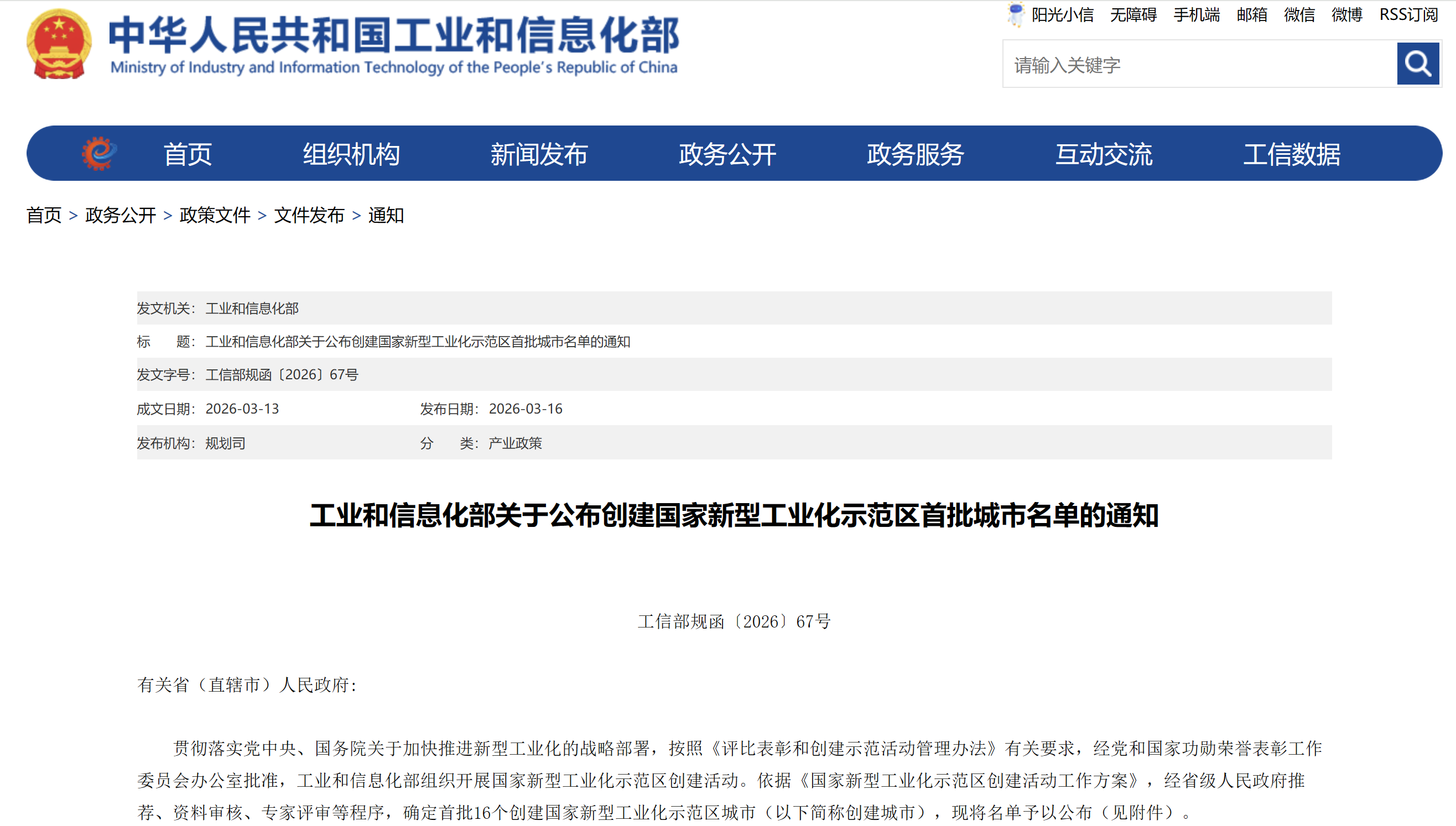The width and height of the screenshot is (1456, 826).
Task: Click the magnifier search button
Action: pos(1417,64)
